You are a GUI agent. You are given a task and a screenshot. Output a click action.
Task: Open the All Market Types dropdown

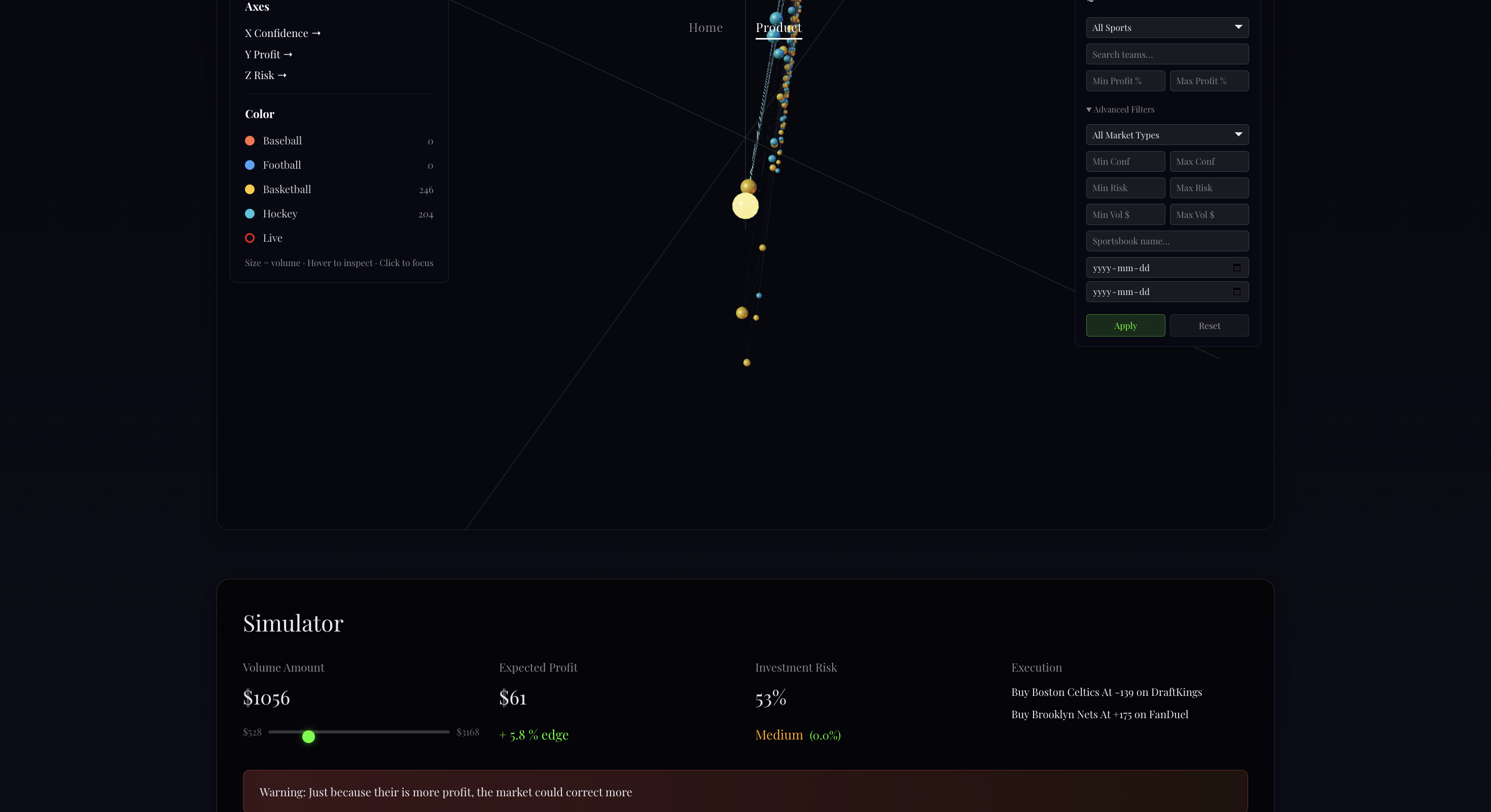1166,135
